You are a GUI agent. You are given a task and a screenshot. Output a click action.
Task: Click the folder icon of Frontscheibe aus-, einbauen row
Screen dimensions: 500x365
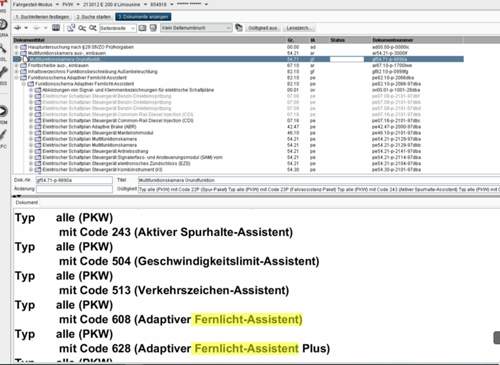pos(23,65)
